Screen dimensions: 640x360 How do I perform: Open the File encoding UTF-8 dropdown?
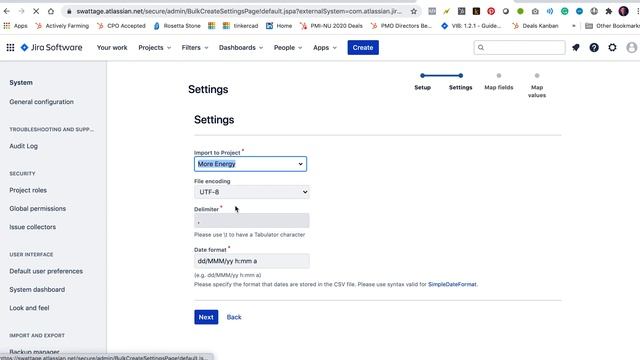(251, 192)
